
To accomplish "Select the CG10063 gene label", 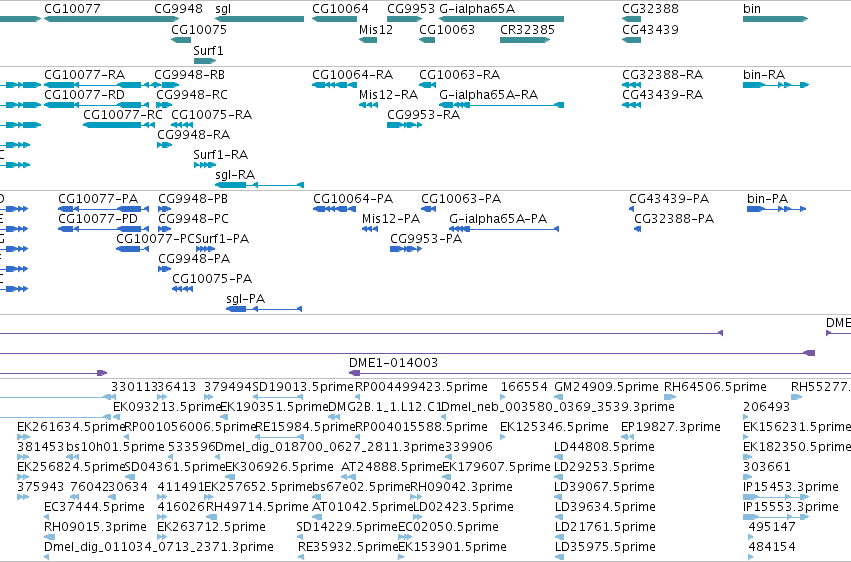I will [447, 30].
